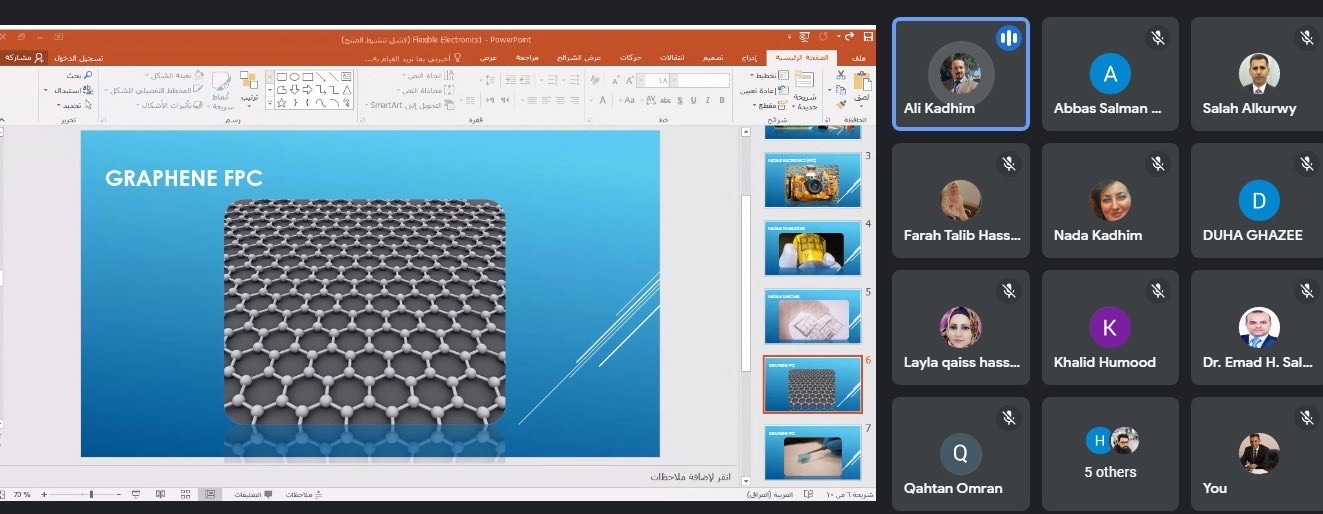
Task: Toggle the Notes pane in status bar
Action: 304,494
